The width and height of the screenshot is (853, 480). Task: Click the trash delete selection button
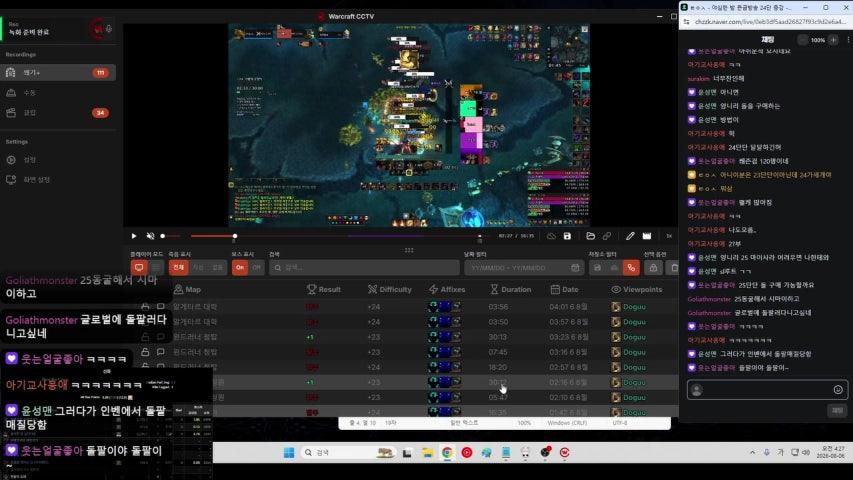pyautogui.click(x=673, y=268)
